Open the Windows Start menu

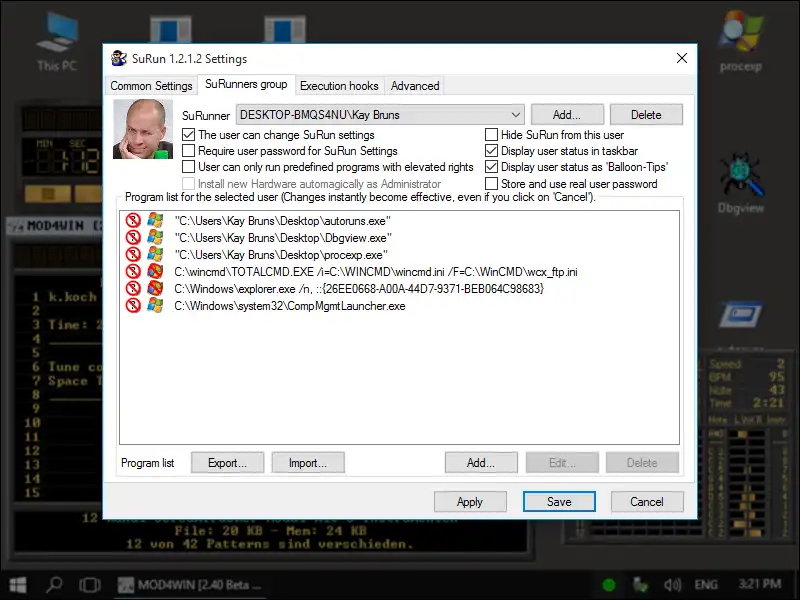[x=18, y=585]
